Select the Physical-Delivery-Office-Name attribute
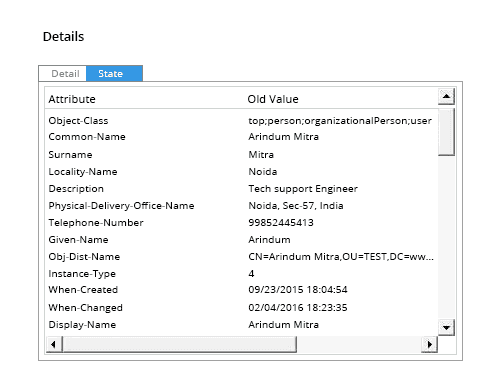 tap(121, 206)
